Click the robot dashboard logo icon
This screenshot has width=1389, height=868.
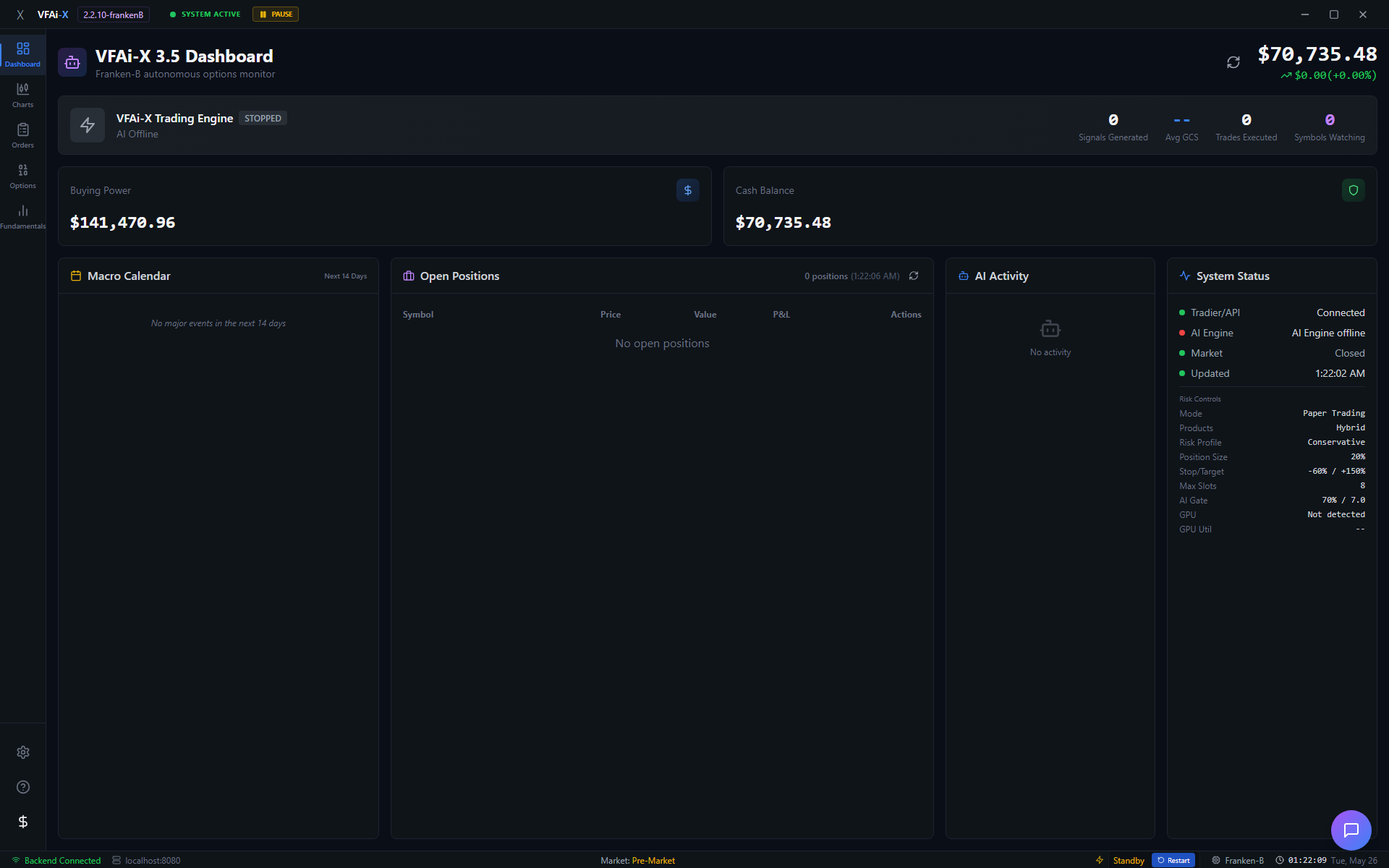point(72,63)
